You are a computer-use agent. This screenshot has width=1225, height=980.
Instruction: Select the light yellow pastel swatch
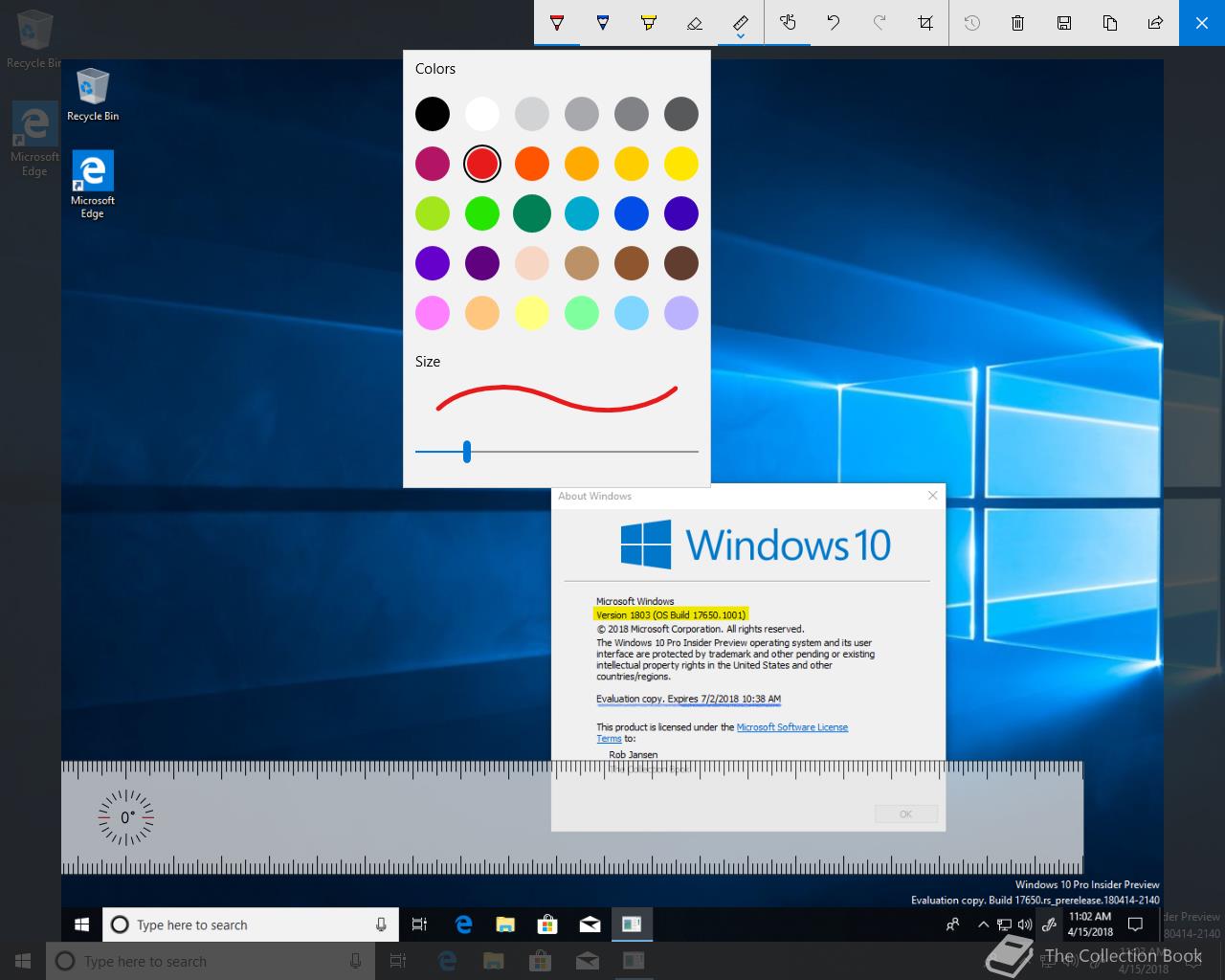tap(532, 313)
